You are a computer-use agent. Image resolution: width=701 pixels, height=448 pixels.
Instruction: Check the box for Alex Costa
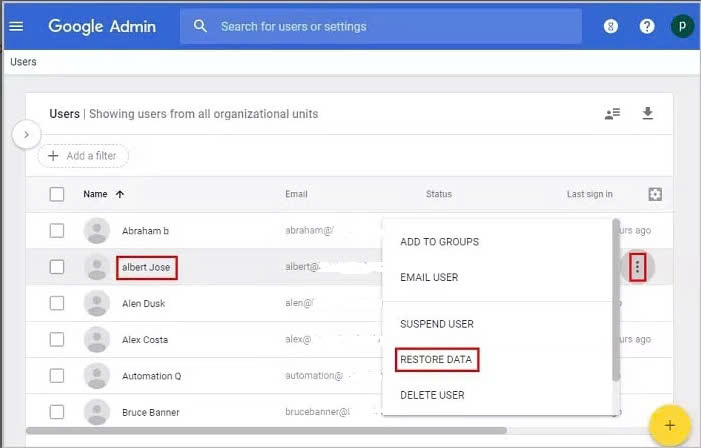[57, 339]
